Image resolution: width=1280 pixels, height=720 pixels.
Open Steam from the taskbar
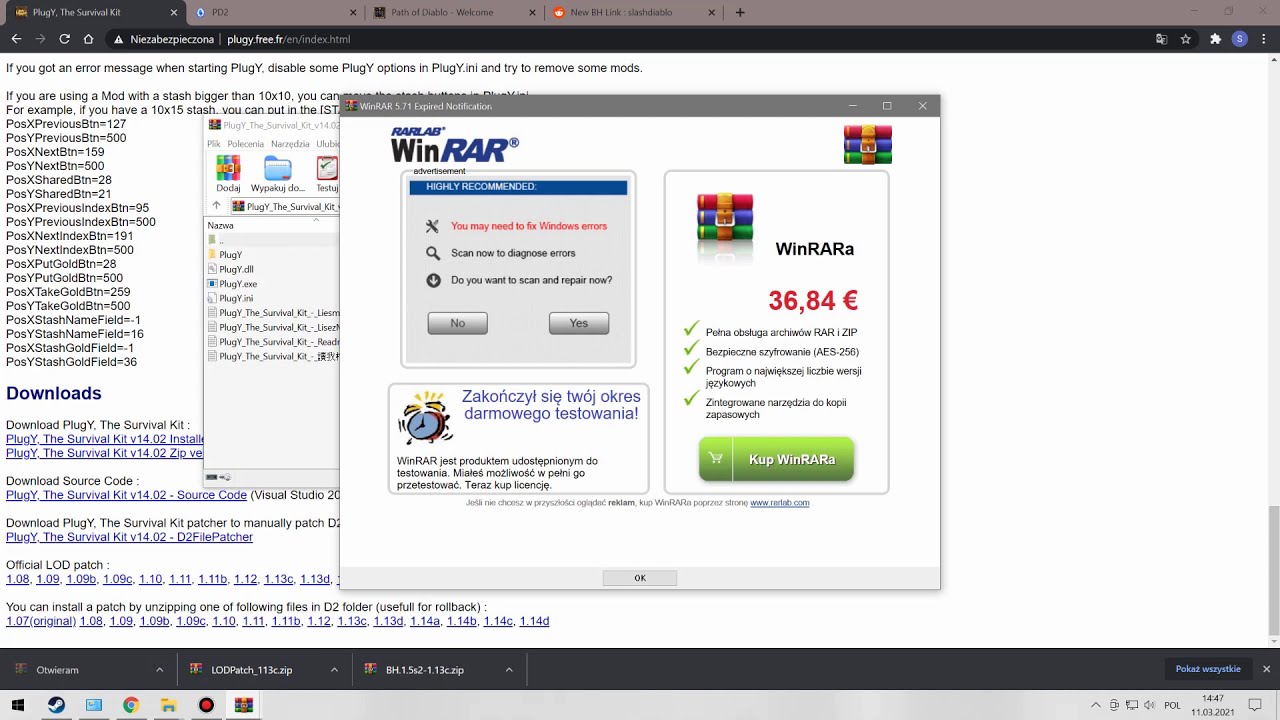tap(56, 705)
